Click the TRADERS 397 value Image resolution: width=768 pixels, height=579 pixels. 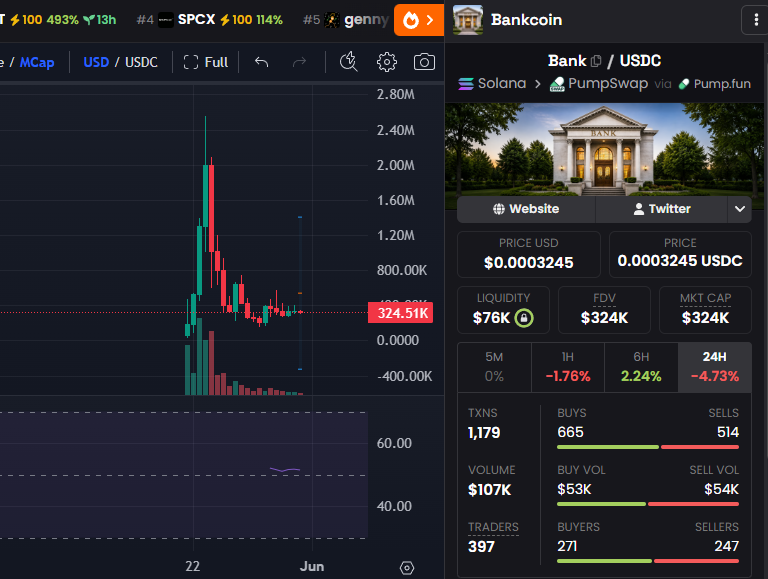click(x=481, y=547)
